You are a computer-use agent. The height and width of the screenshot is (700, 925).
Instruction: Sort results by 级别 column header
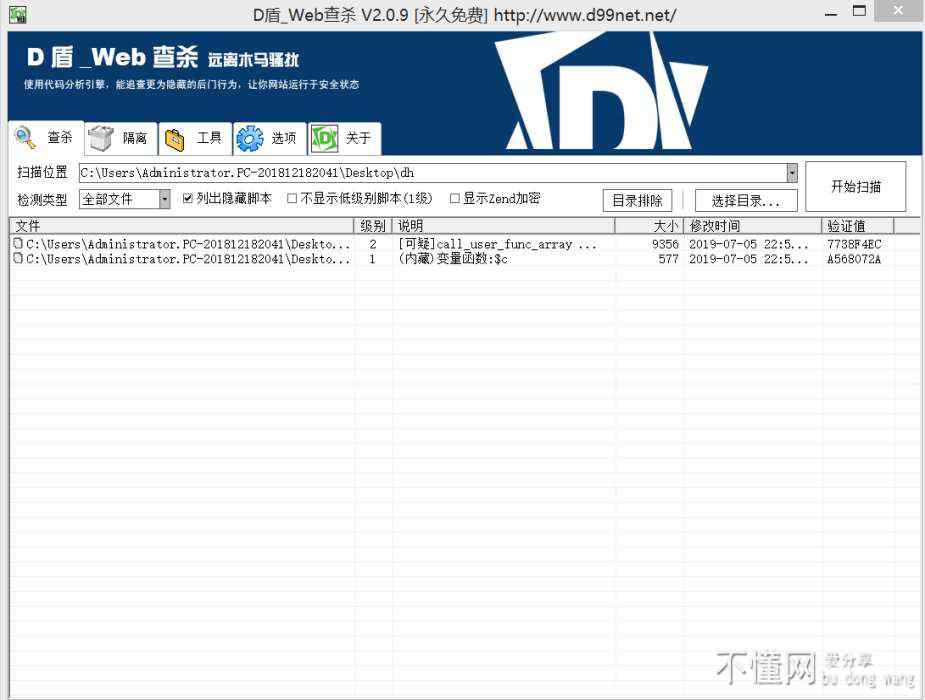pyautogui.click(x=372, y=226)
